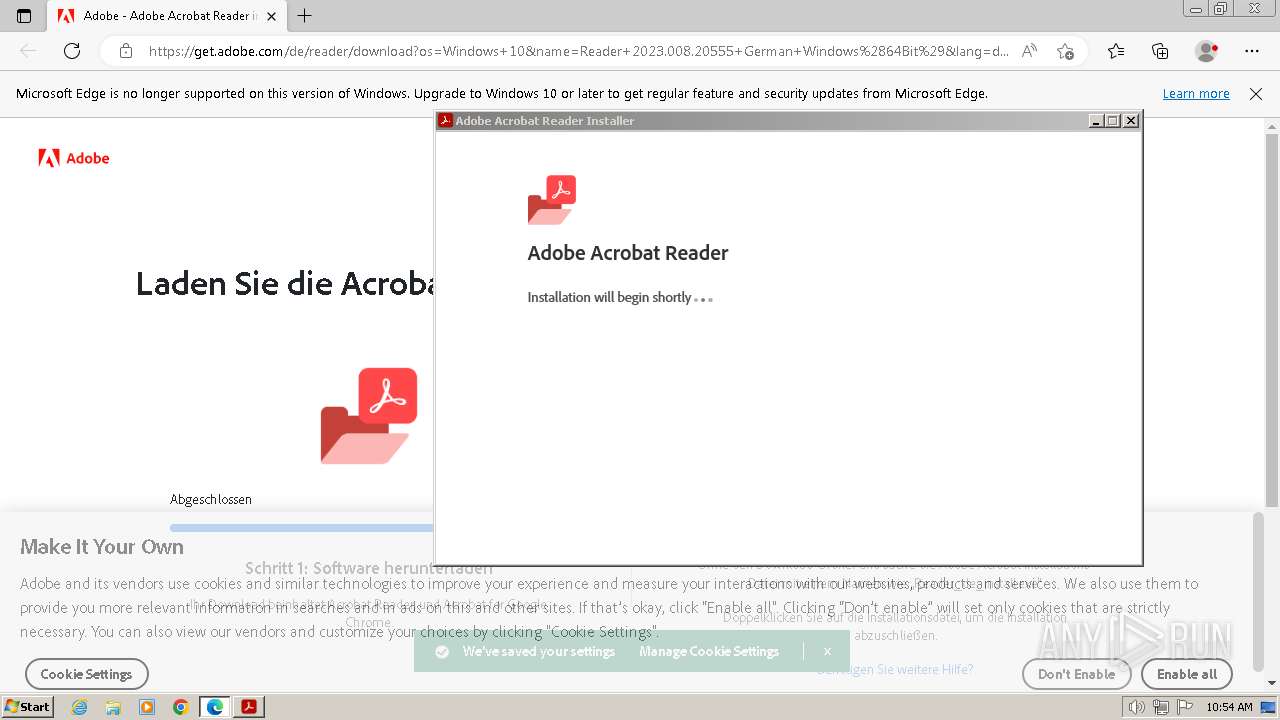Click Enable all cookies
The width and height of the screenshot is (1280, 720).
[1187, 674]
